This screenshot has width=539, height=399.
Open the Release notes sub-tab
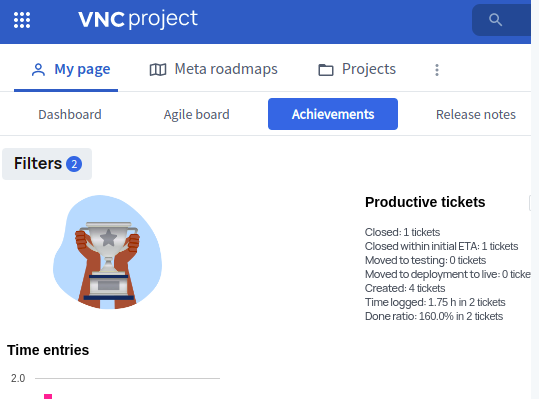(x=476, y=114)
